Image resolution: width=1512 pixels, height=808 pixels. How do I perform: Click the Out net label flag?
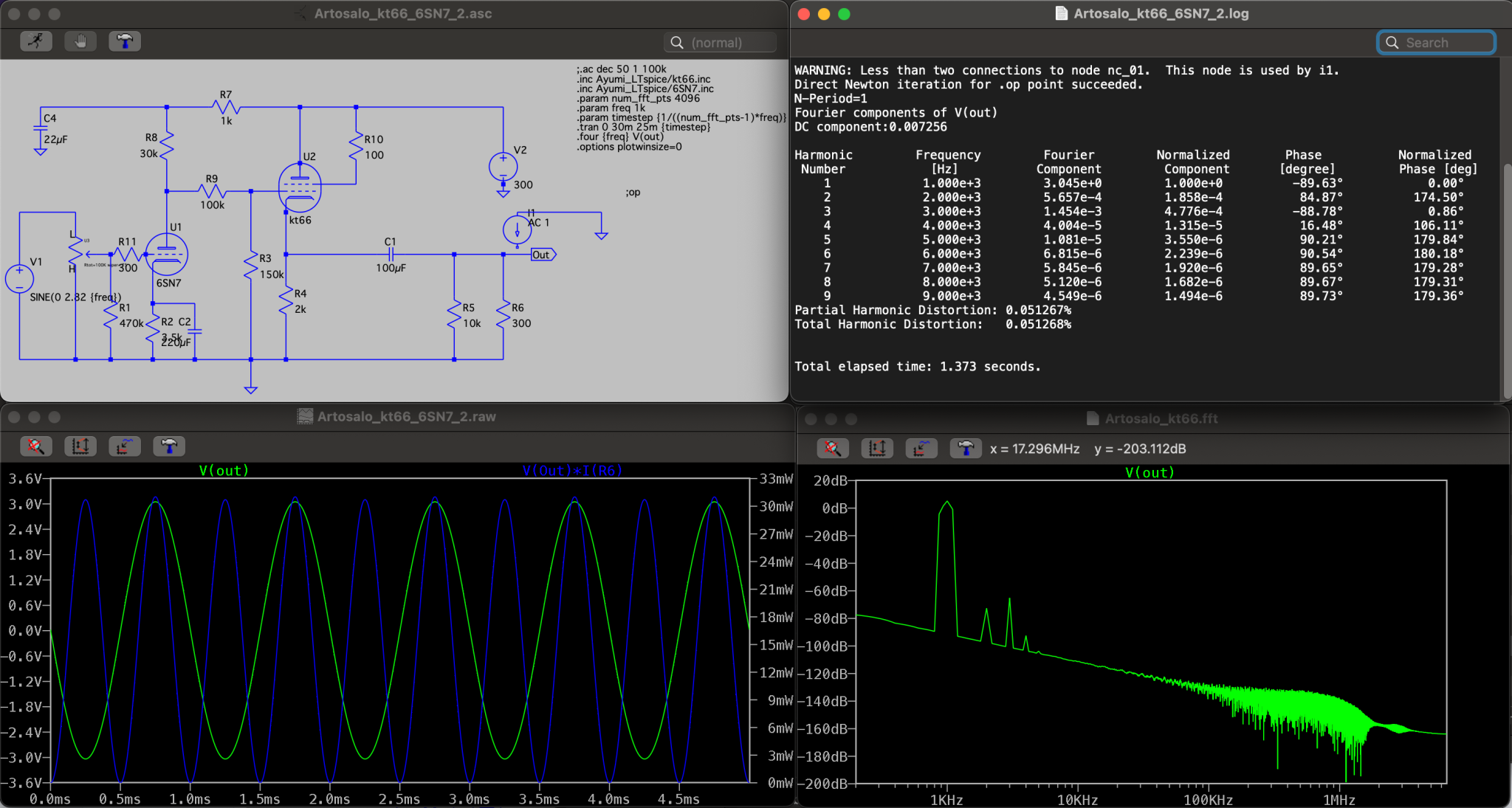click(543, 255)
